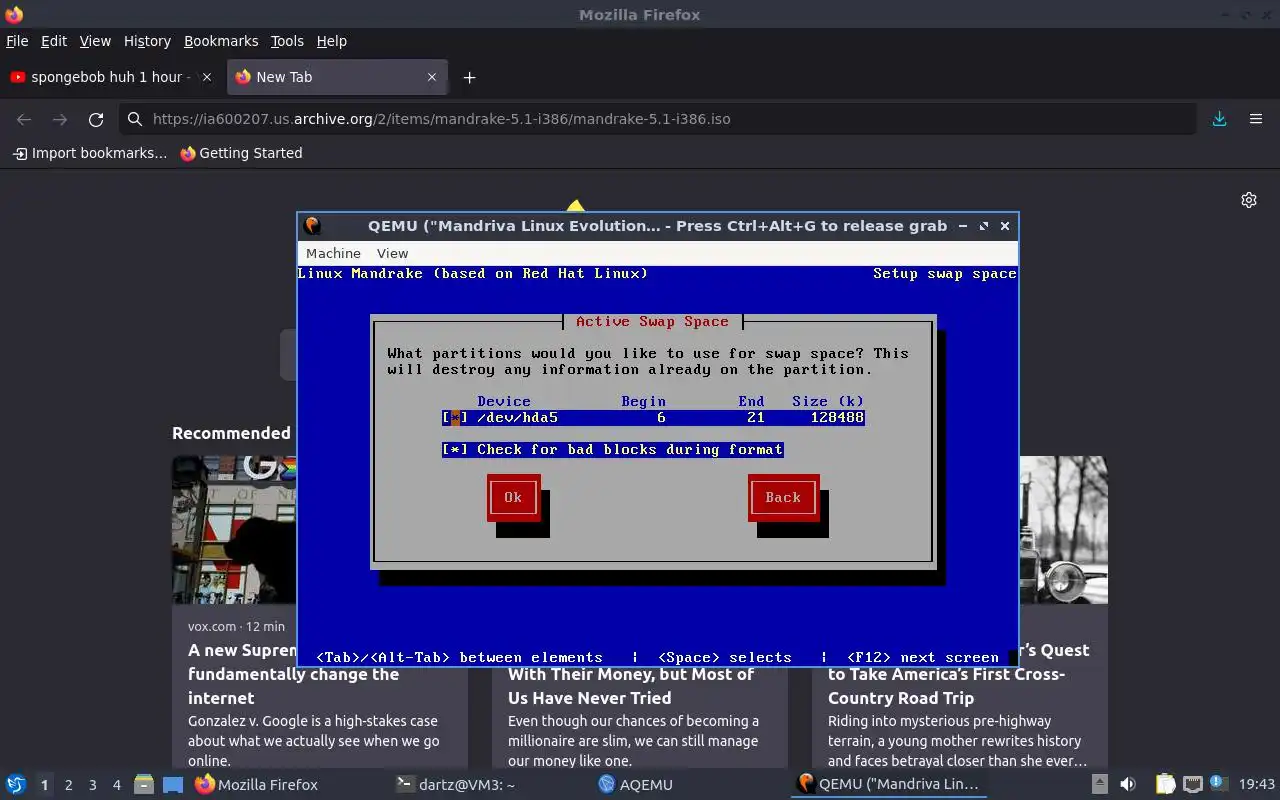Close the New Tab tab
Image resolution: width=1280 pixels, height=800 pixels.
point(432,77)
